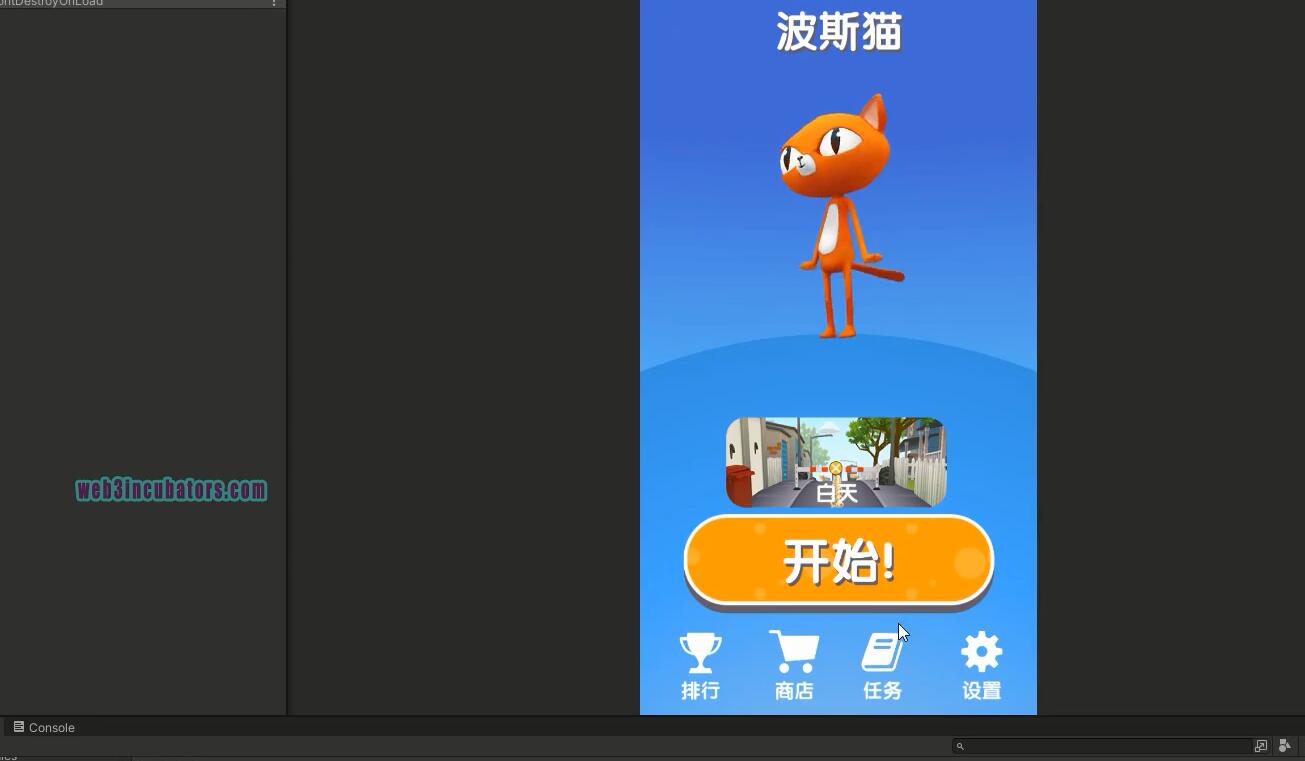Open the DontDestroyOnLoad panel kebab menu
The width and height of the screenshot is (1305, 761).
[274, 4]
